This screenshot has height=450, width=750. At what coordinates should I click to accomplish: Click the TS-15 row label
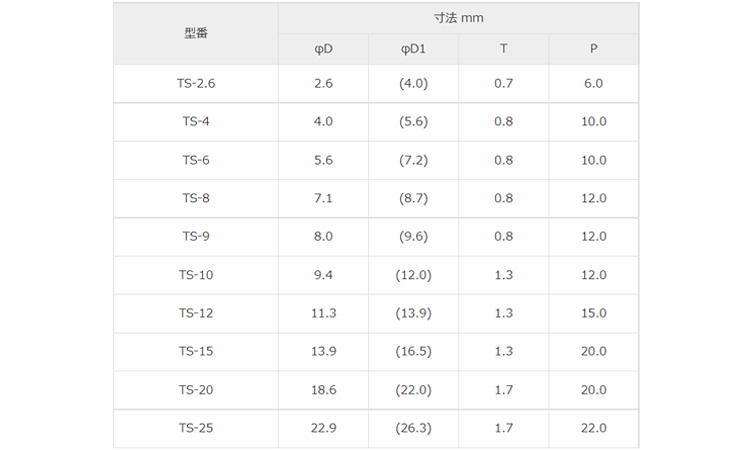point(196,351)
